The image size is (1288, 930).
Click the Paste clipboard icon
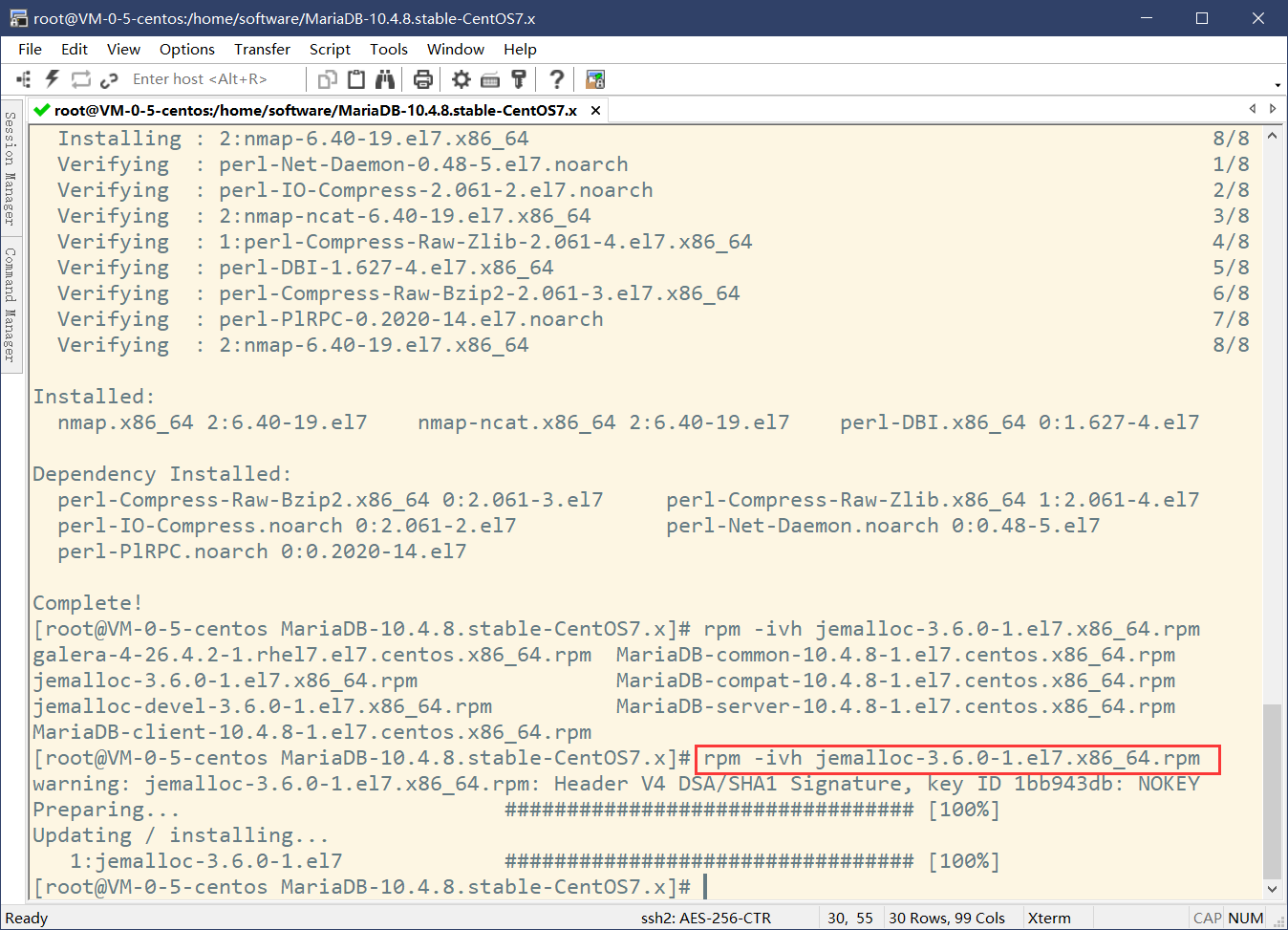(x=356, y=79)
